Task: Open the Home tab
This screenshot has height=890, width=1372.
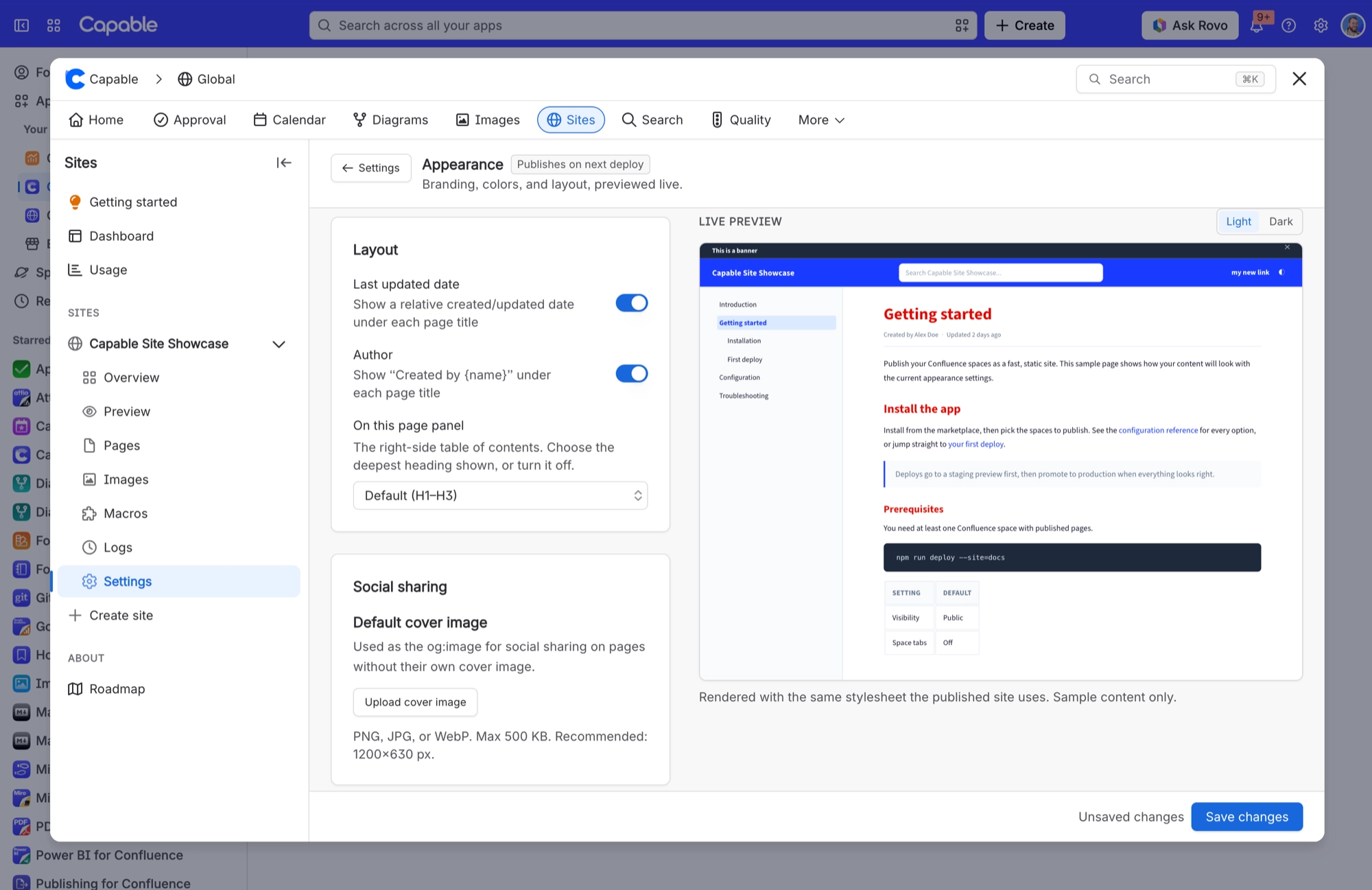Action: (96, 120)
